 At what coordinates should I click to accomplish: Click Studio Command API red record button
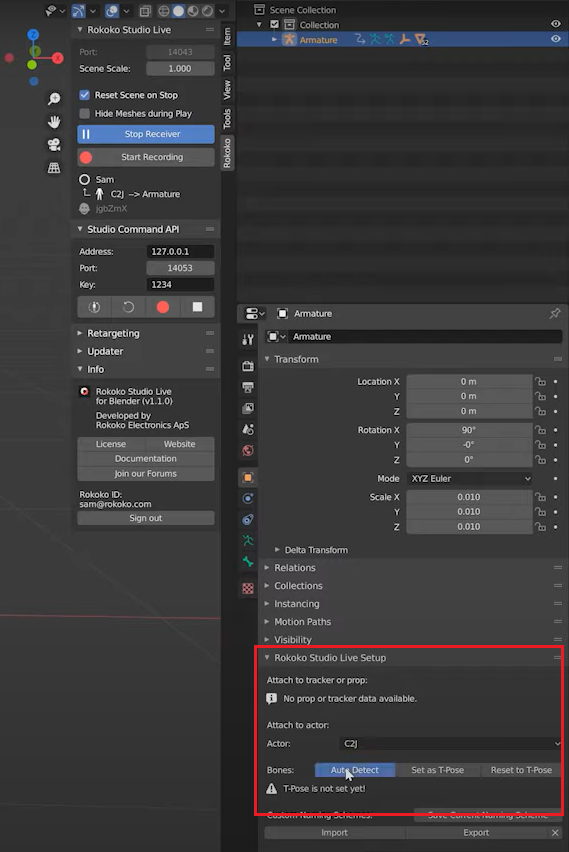[162, 307]
